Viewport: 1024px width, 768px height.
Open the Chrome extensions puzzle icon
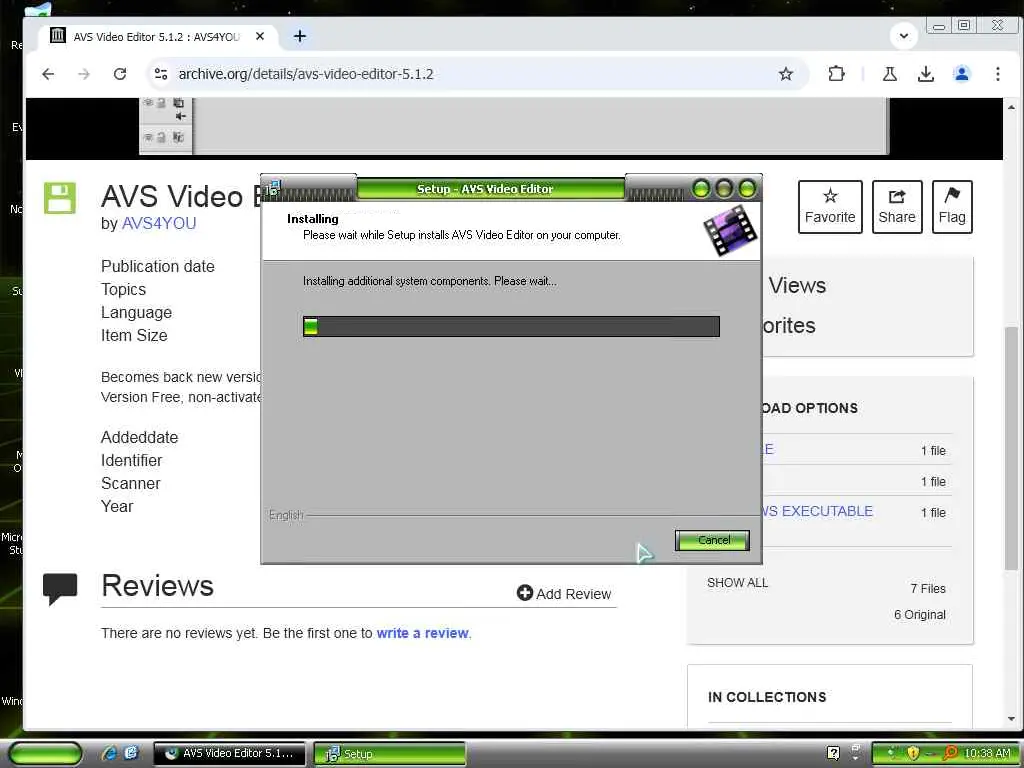point(836,74)
